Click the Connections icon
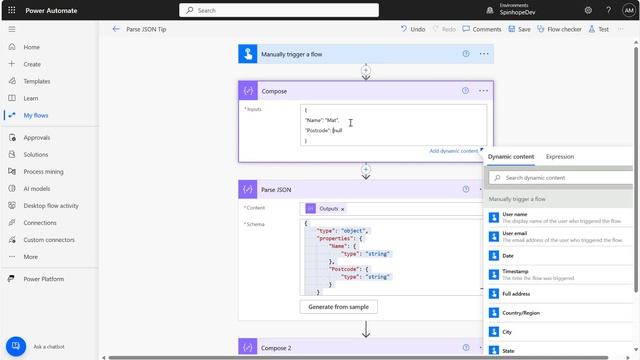Image resolution: width=640 pixels, height=360 pixels. [12, 222]
